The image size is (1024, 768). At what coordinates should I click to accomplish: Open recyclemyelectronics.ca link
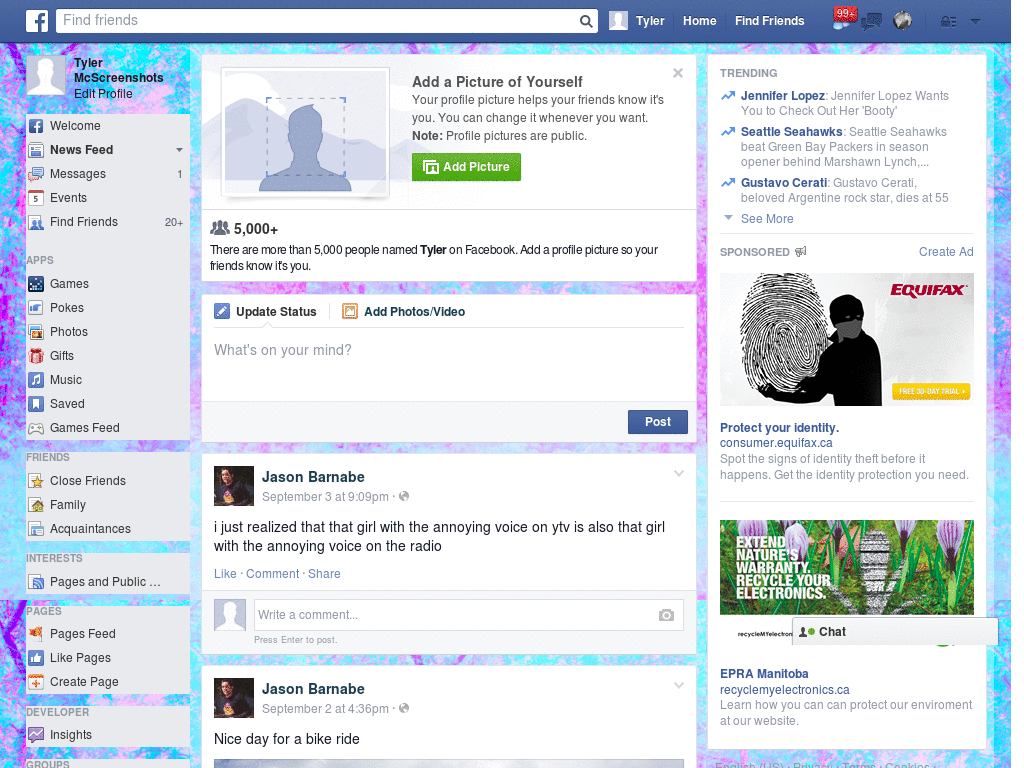784,690
